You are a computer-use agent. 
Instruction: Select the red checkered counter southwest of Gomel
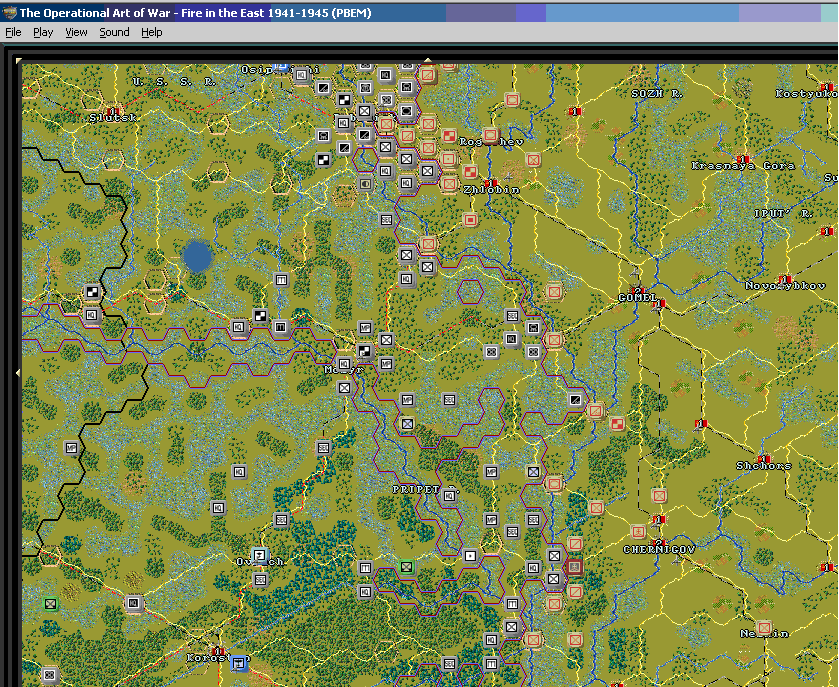click(616, 424)
